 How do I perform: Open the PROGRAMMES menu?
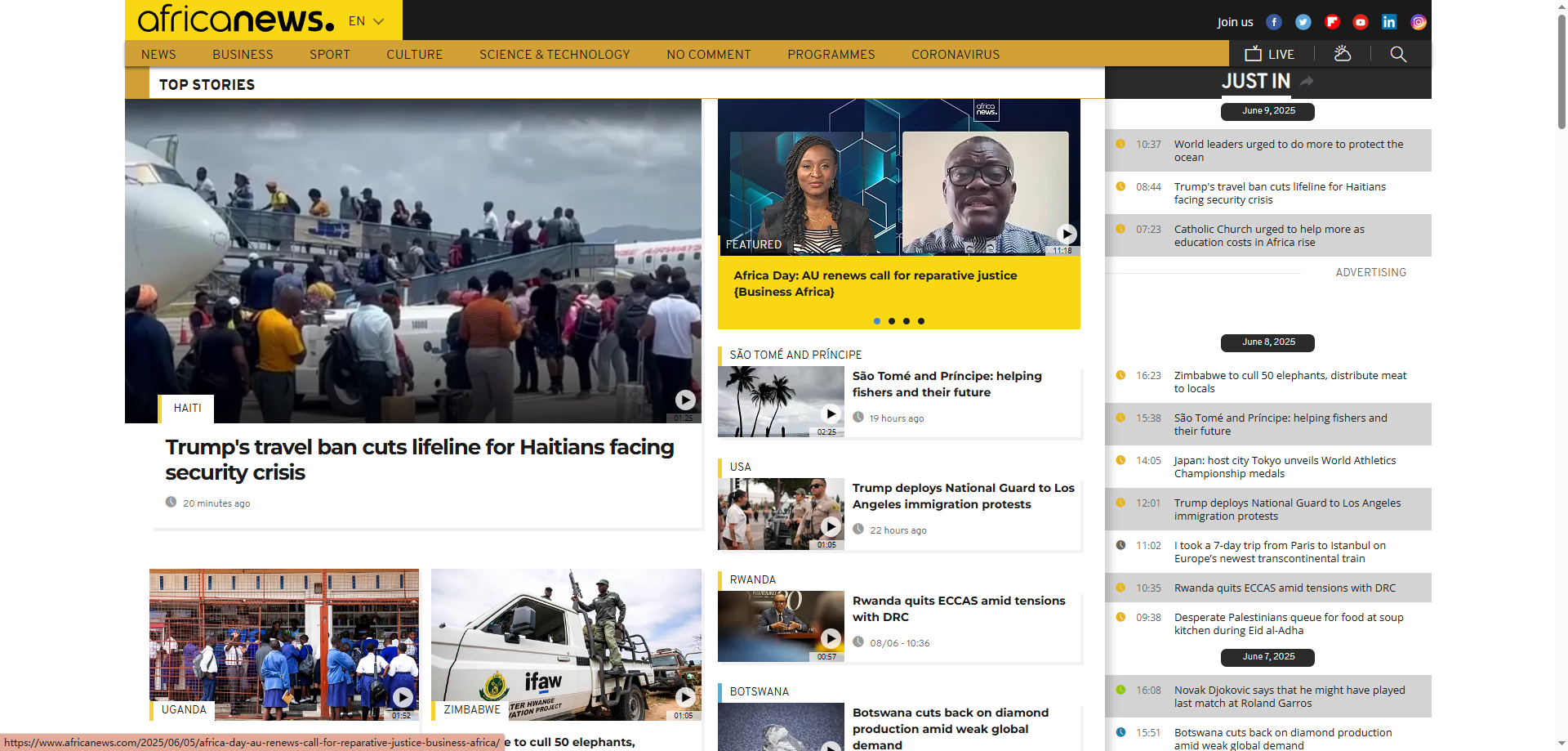coord(831,54)
